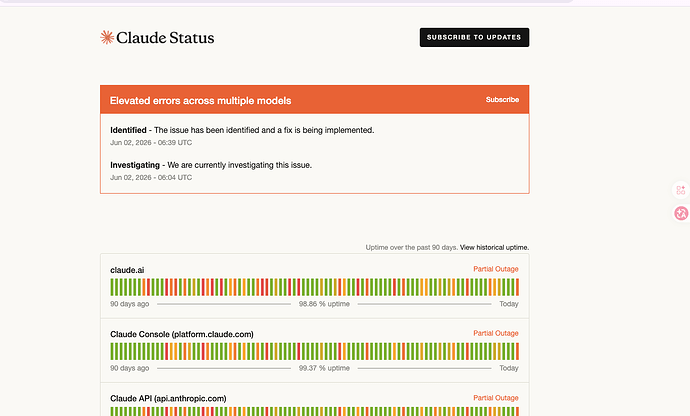This screenshot has height=416, width=690.
Task: Click the 99.37 % uptime value
Action: [x=324, y=368]
